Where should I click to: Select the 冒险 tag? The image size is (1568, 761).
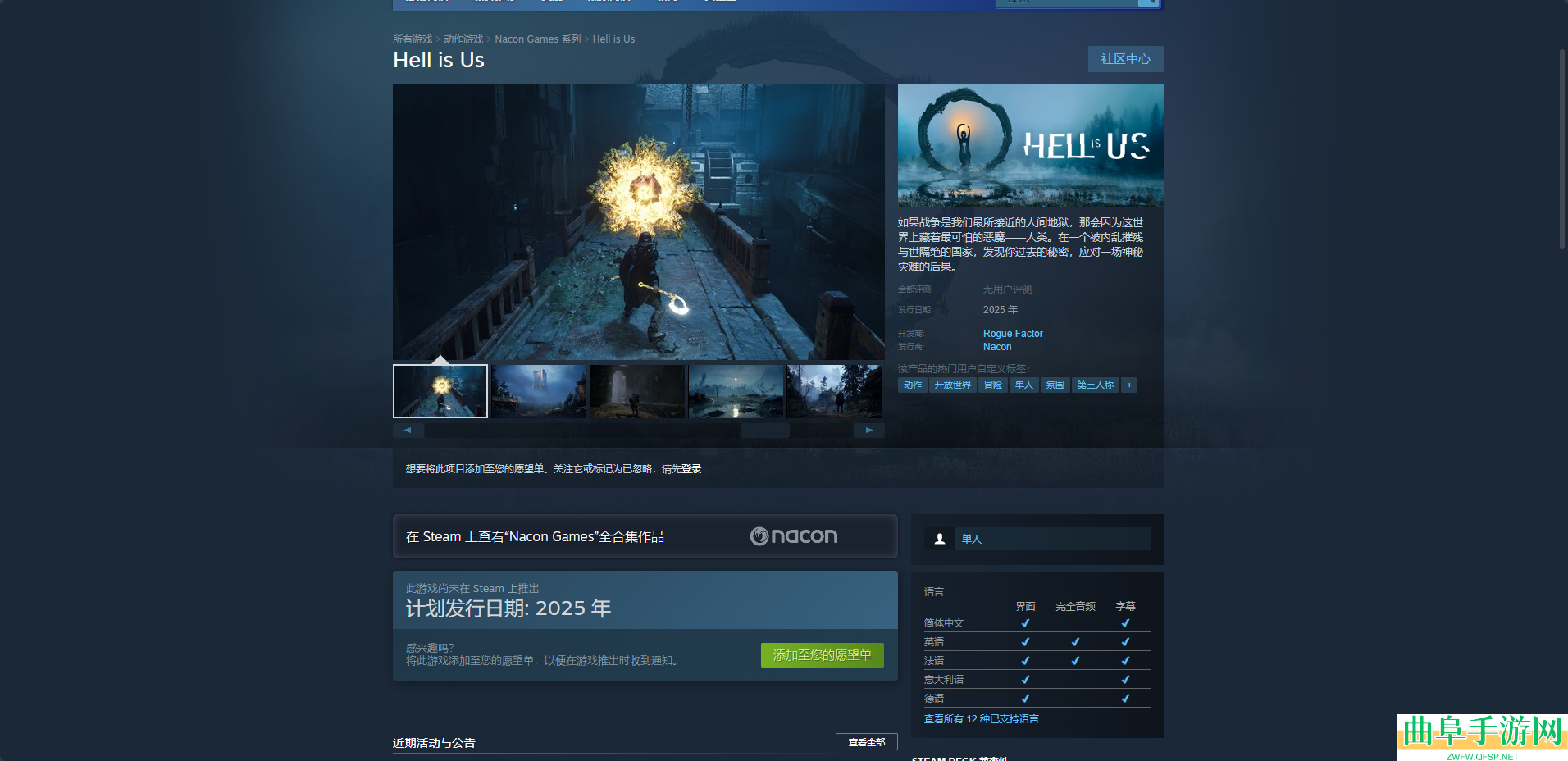[993, 385]
